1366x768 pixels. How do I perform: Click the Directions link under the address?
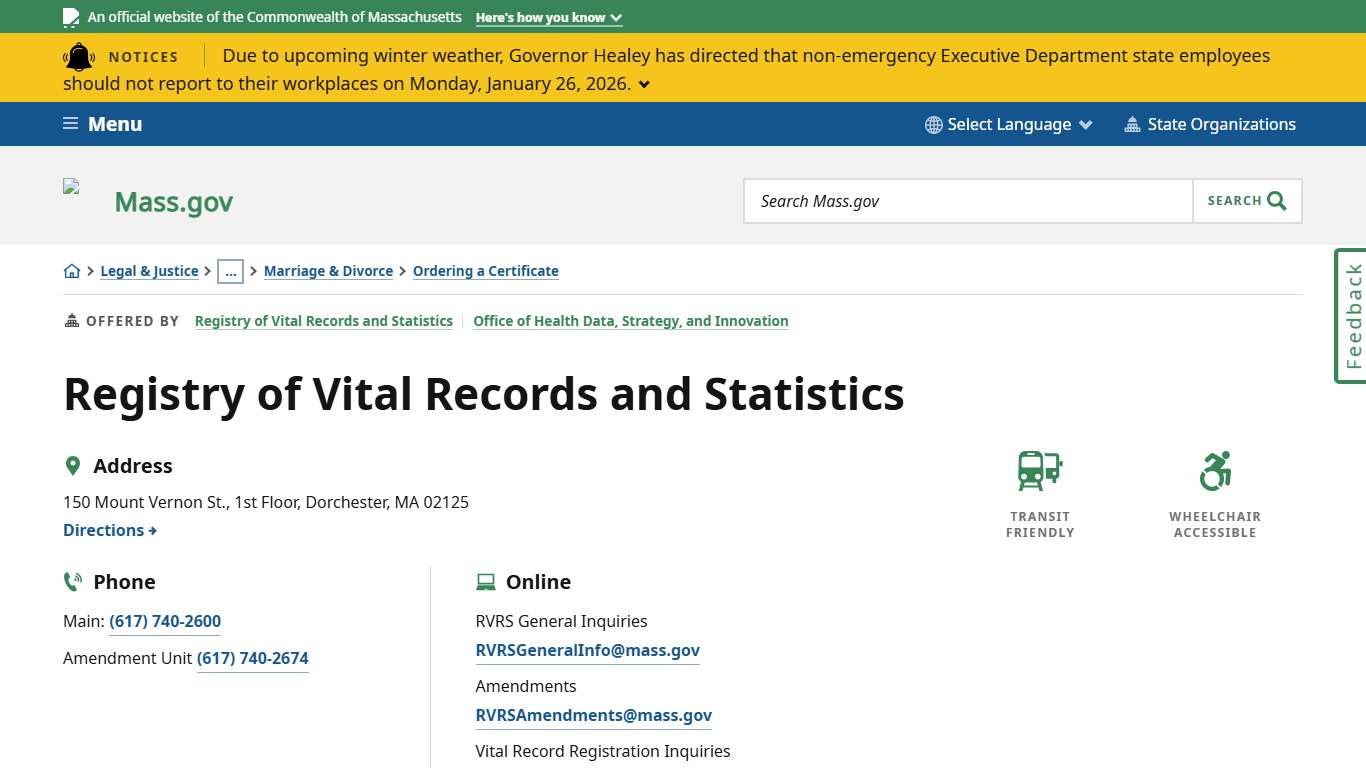109,530
